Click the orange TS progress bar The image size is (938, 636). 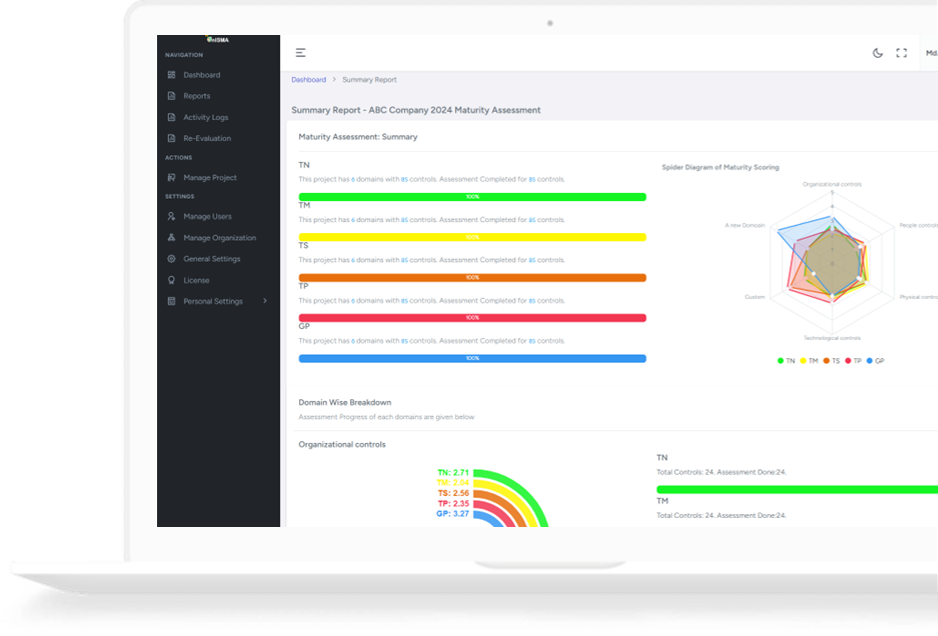click(472, 278)
